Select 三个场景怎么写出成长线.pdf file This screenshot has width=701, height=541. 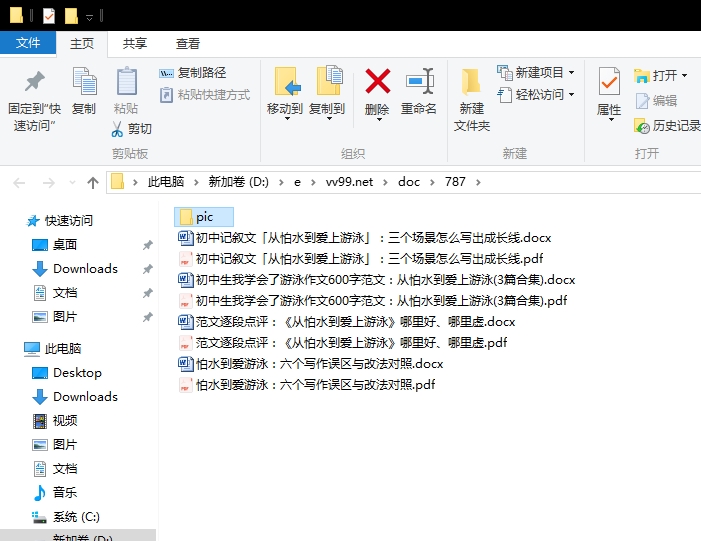point(361,258)
